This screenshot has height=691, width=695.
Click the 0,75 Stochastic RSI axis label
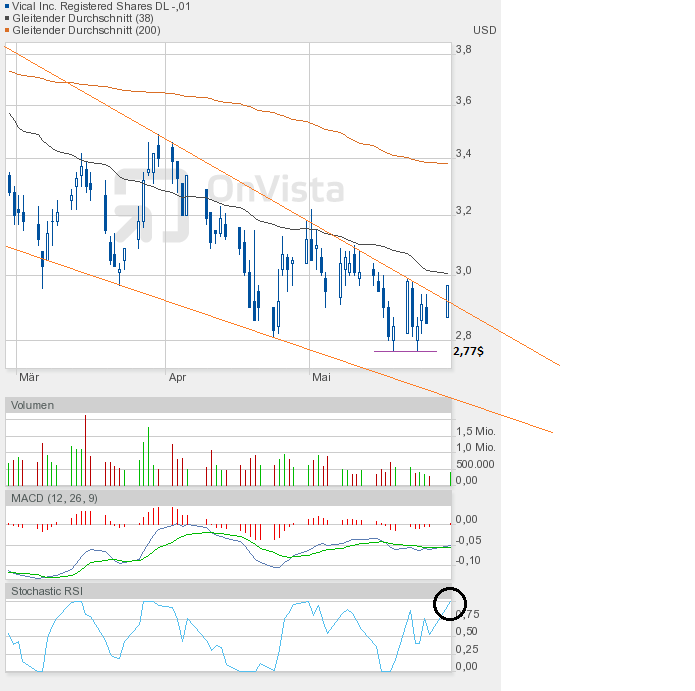click(x=466, y=615)
